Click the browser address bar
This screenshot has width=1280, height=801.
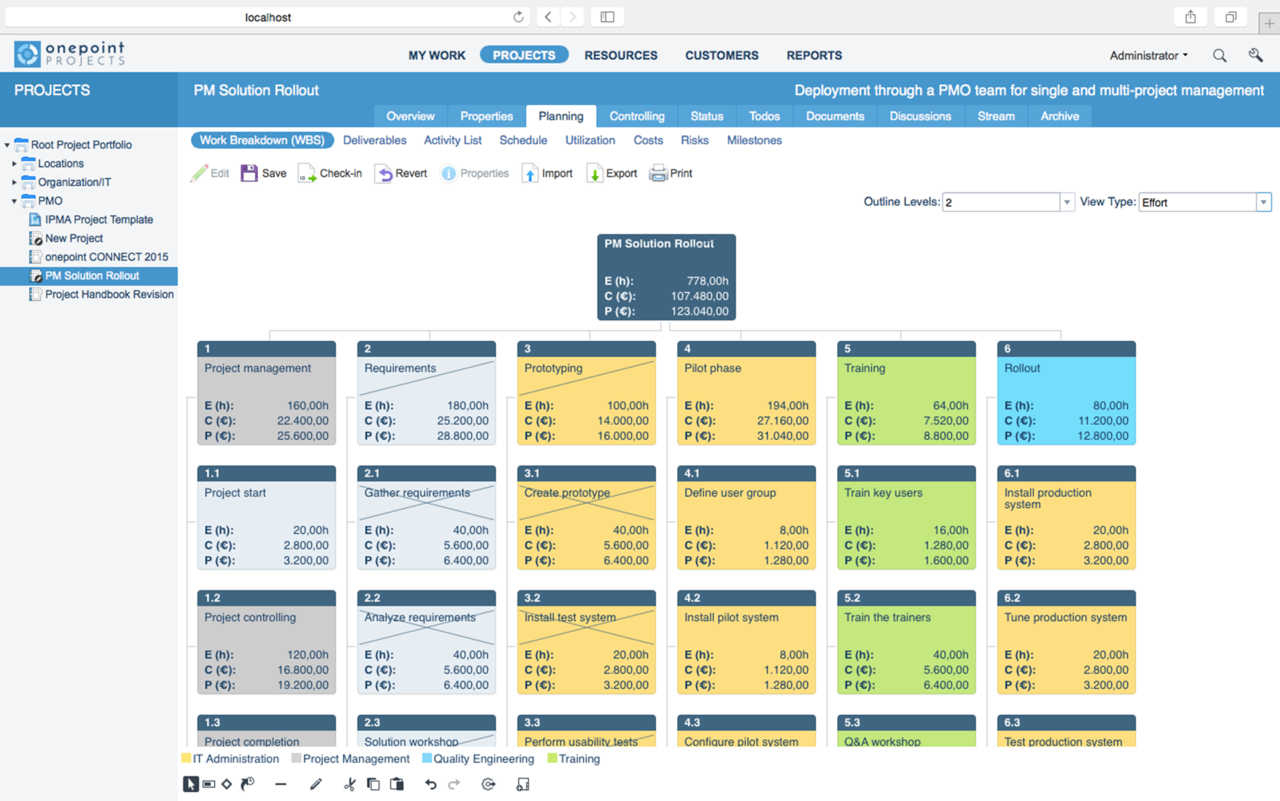click(268, 17)
